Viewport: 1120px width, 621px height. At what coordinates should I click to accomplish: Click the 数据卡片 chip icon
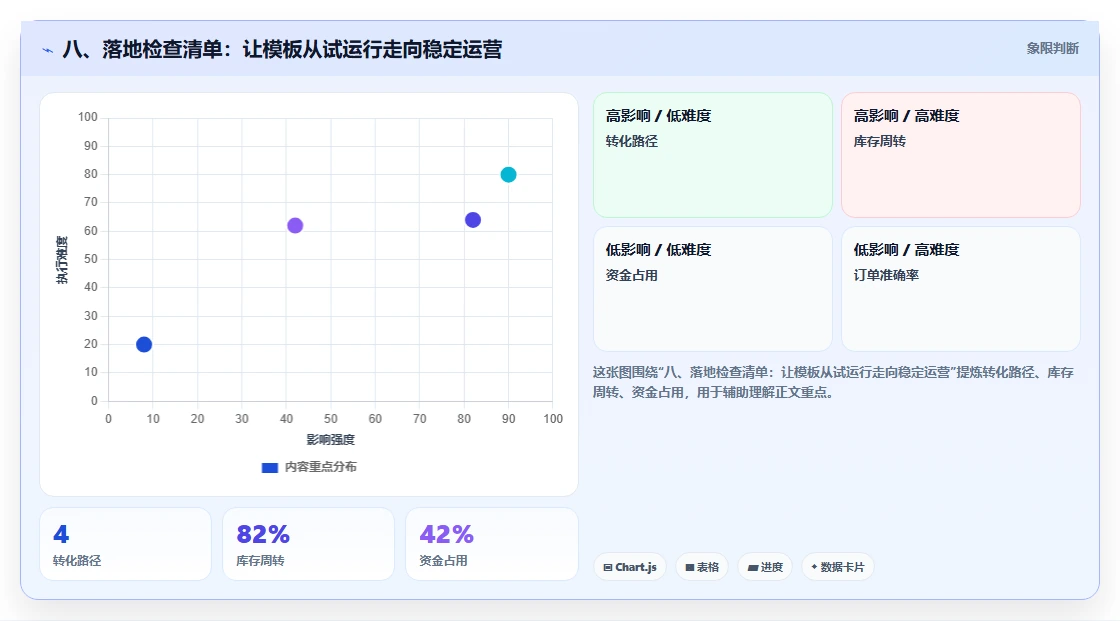[x=814, y=567]
